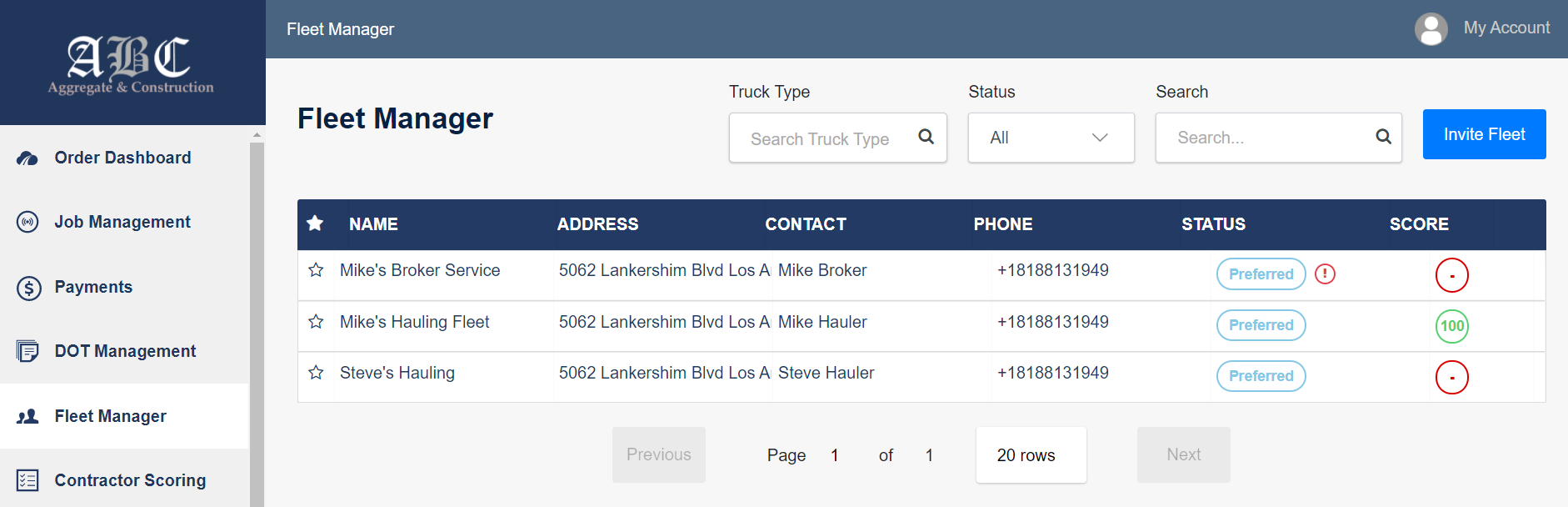Click the Fleet Manager title in top bar
The image size is (1568, 507).
[340, 28]
